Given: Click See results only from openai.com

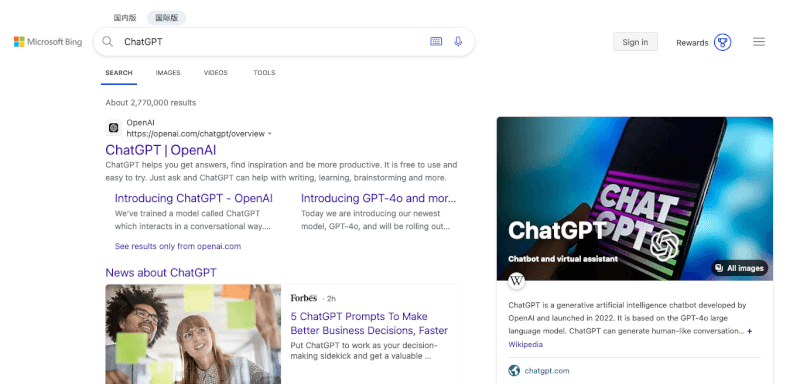Looking at the screenshot, I should [178, 246].
